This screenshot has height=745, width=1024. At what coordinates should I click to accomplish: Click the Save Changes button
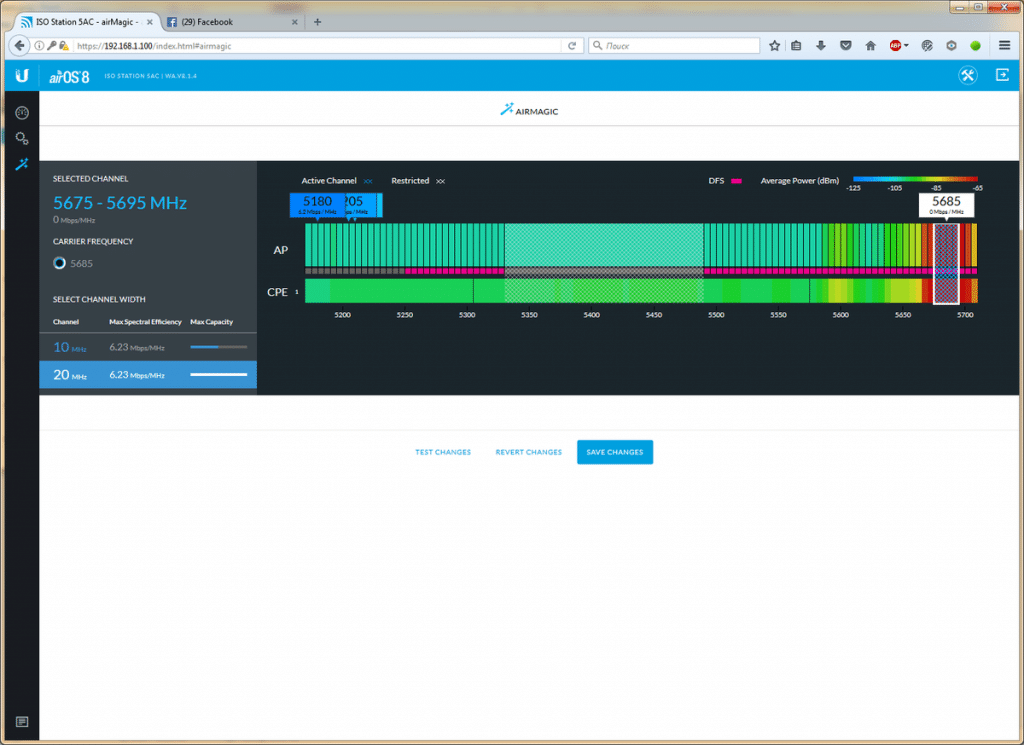[614, 452]
